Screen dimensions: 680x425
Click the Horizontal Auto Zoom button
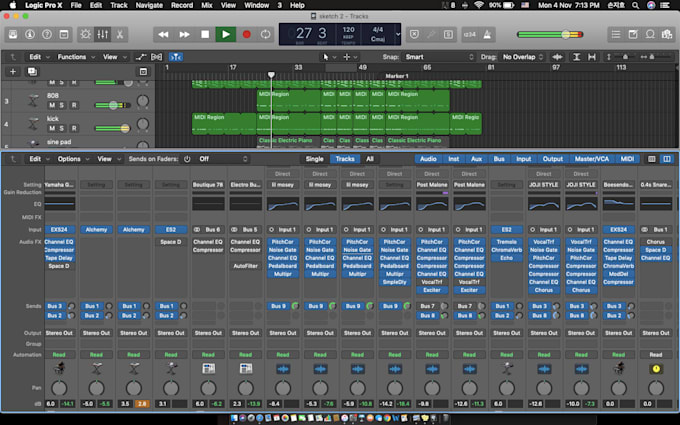(592, 57)
